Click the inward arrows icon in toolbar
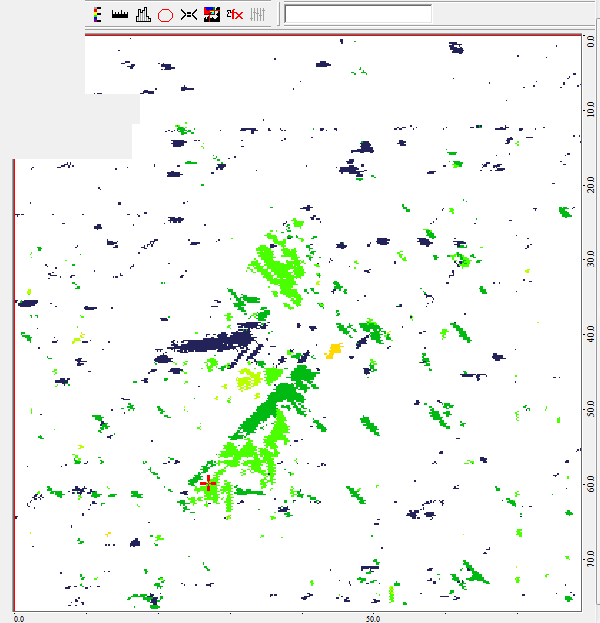Image resolution: width=600 pixels, height=623 pixels. pos(188,14)
